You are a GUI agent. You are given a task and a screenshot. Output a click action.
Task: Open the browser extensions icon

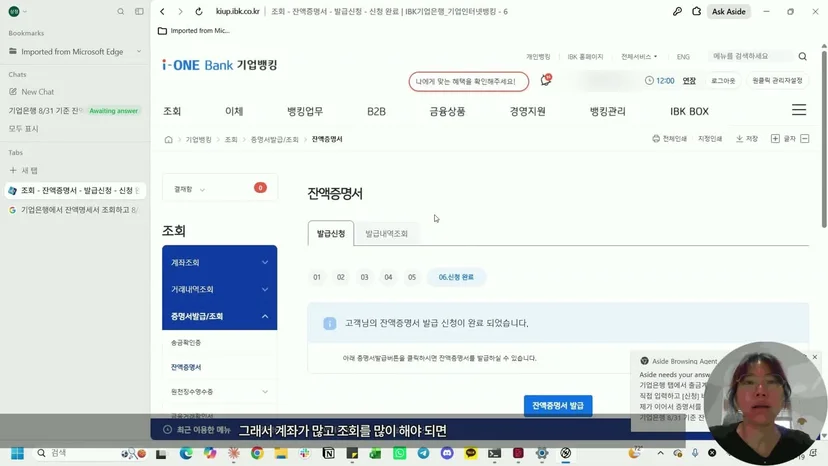(x=697, y=11)
